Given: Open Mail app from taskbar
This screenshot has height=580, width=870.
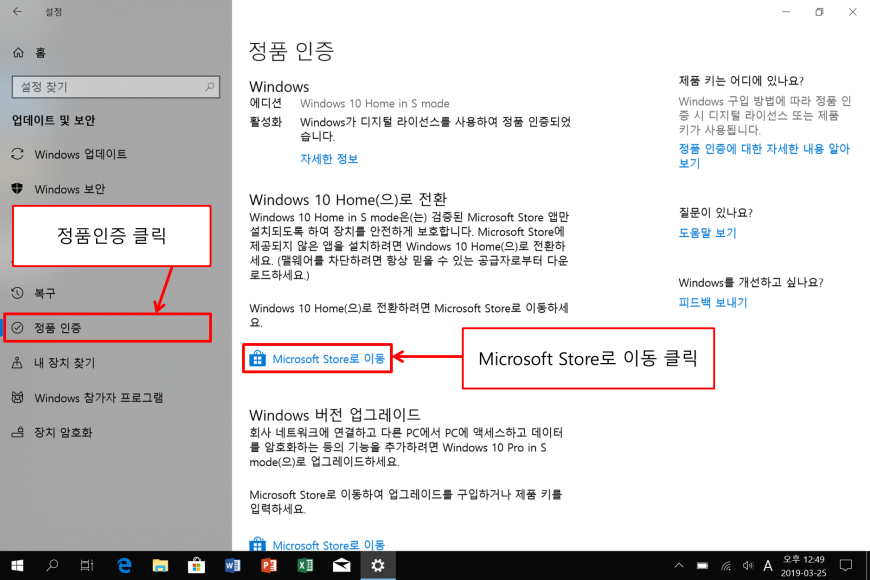Looking at the screenshot, I should tap(341, 566).
